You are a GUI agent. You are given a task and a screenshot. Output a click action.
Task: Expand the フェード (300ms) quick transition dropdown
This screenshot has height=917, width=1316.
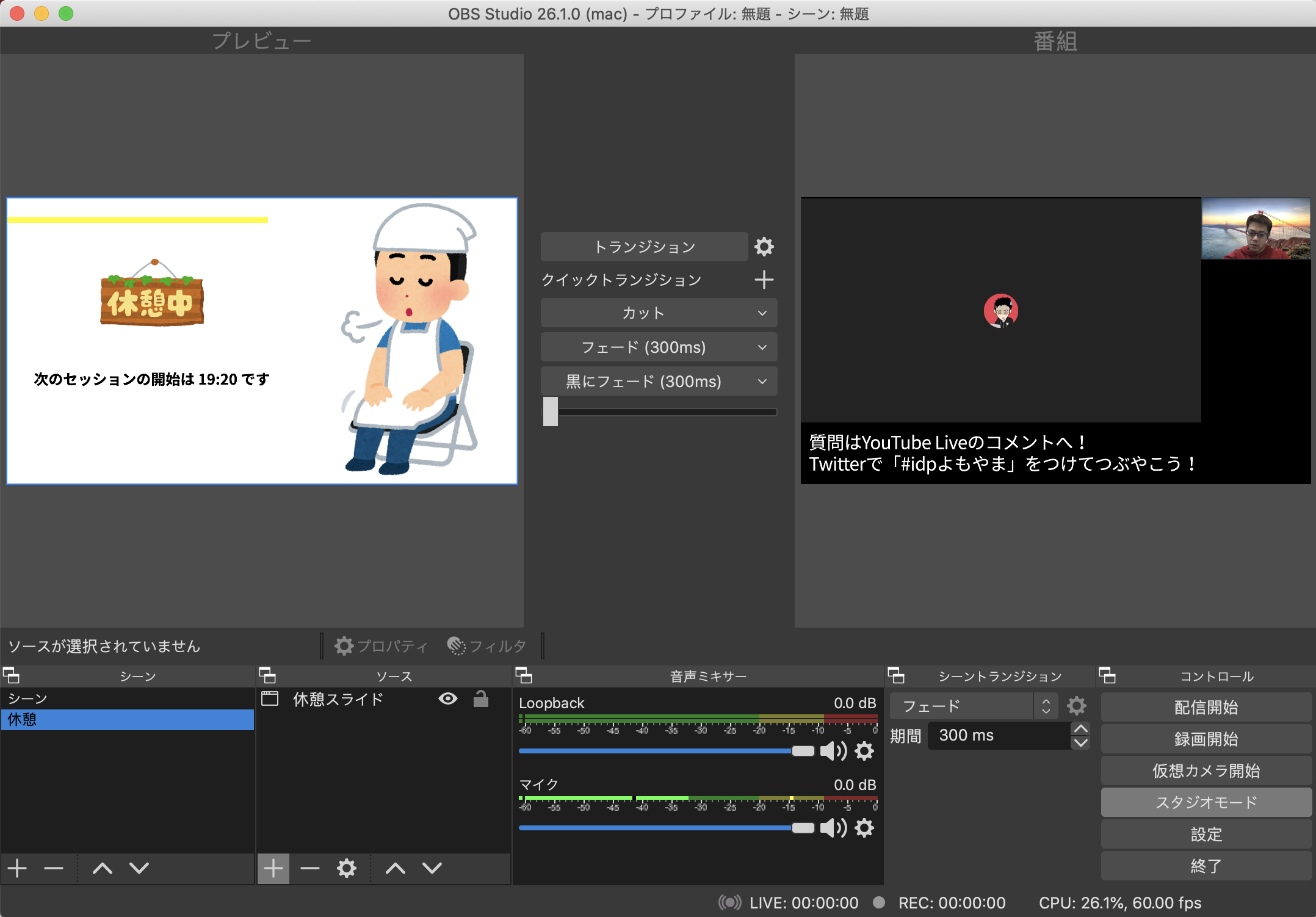tap(762, 347)
